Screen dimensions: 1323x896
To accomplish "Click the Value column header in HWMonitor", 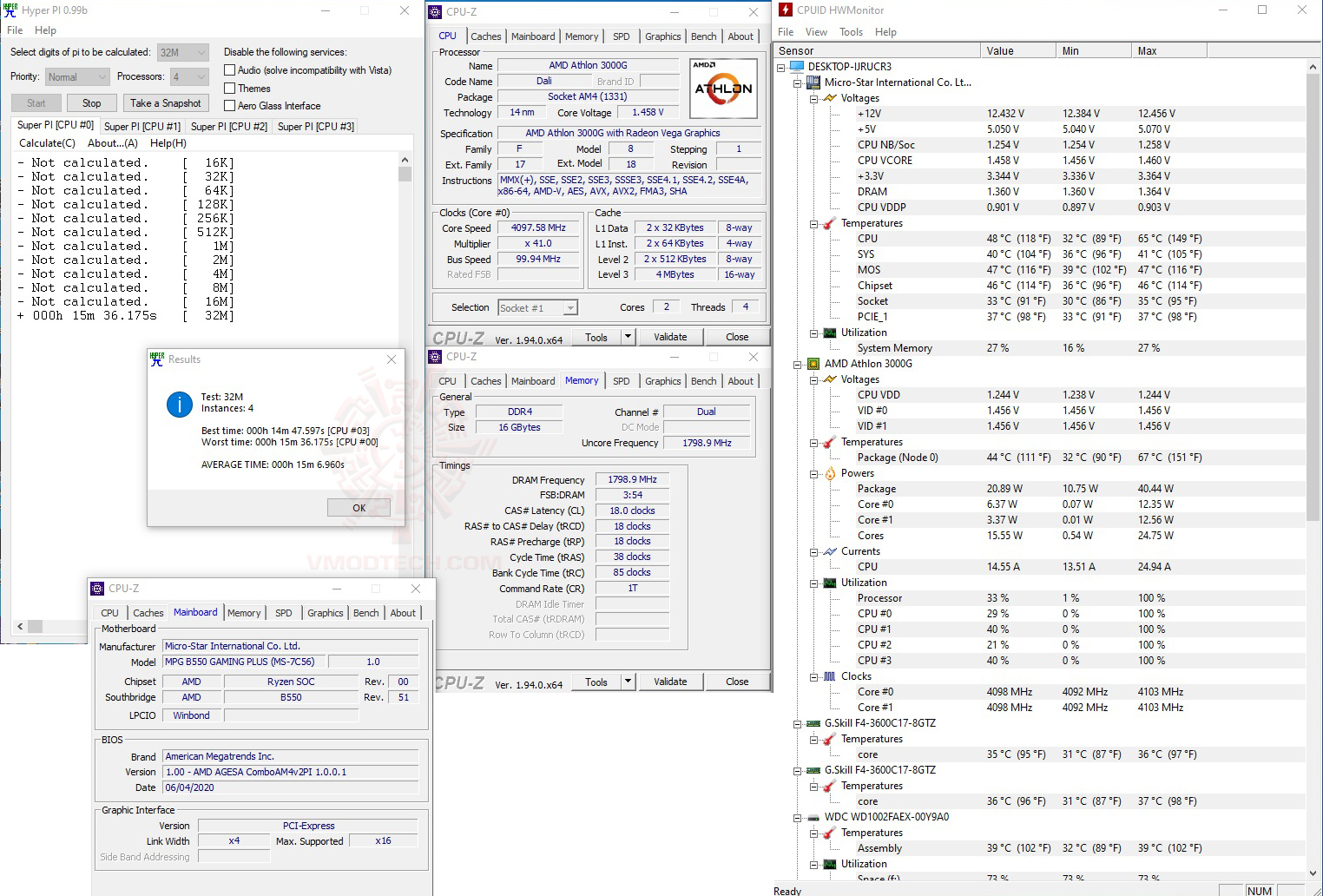I will coord(1017,51).
